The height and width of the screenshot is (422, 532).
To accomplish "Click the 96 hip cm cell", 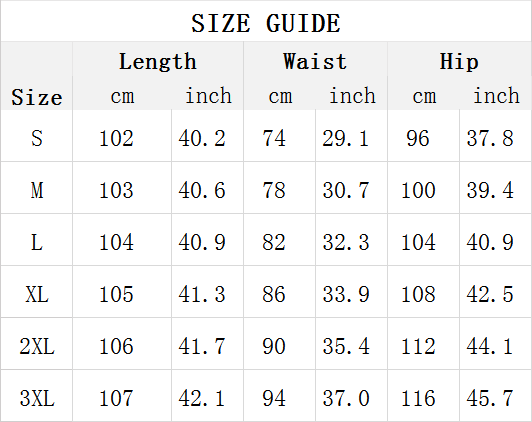I will point(418,138).
